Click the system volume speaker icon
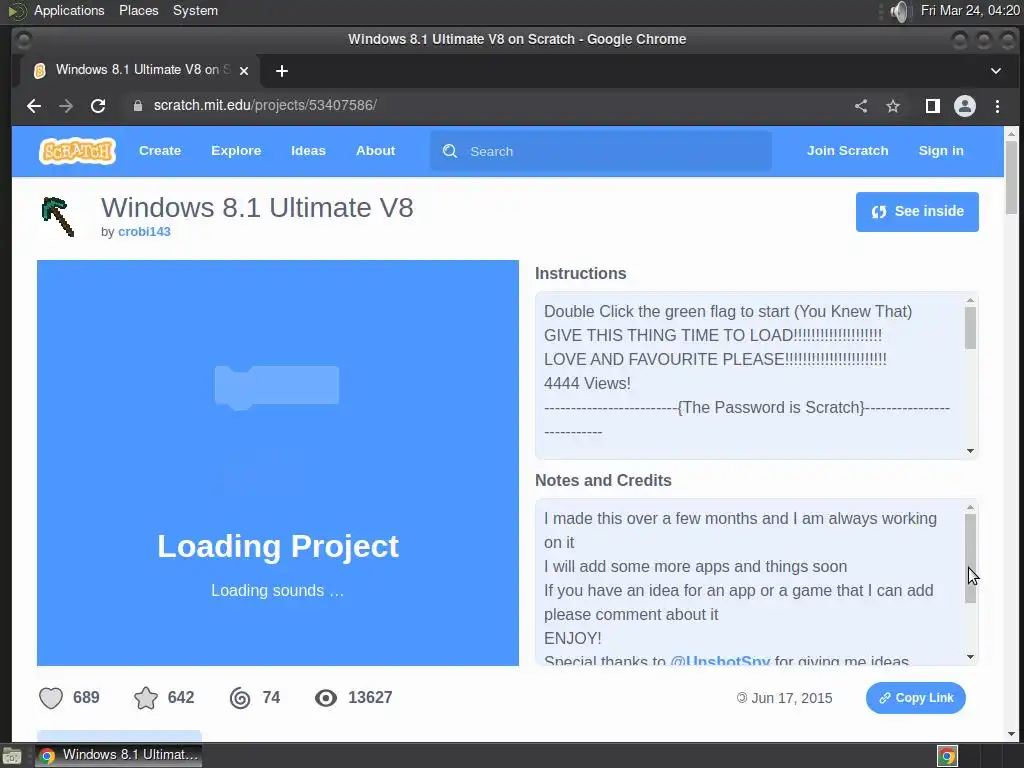Viewport: 1024px width, 768px height. coord(899,11)
